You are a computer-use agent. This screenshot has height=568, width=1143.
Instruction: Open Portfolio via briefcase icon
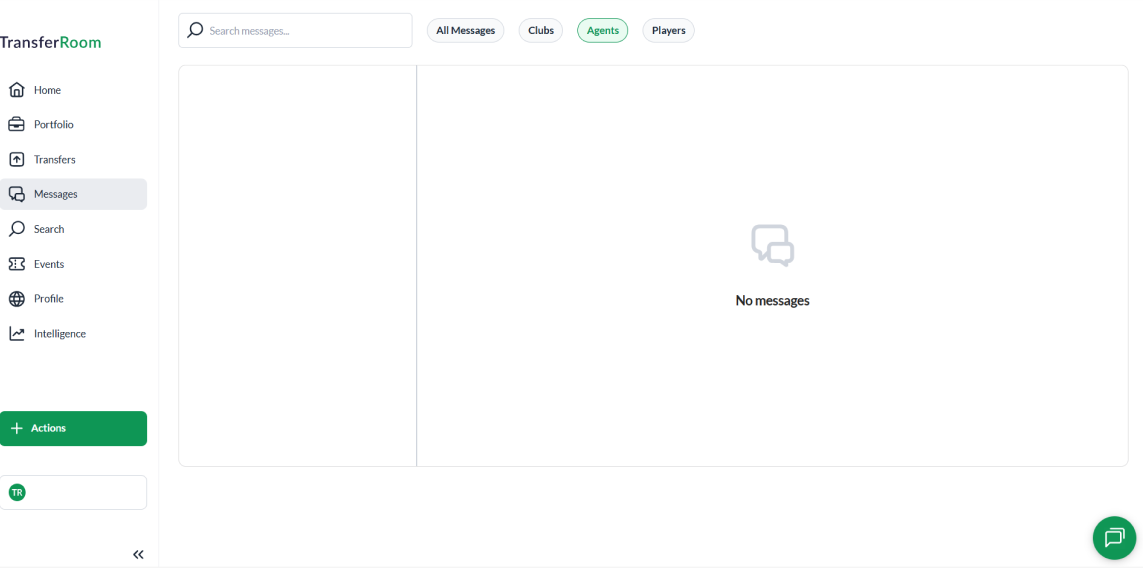click(16, 125)
